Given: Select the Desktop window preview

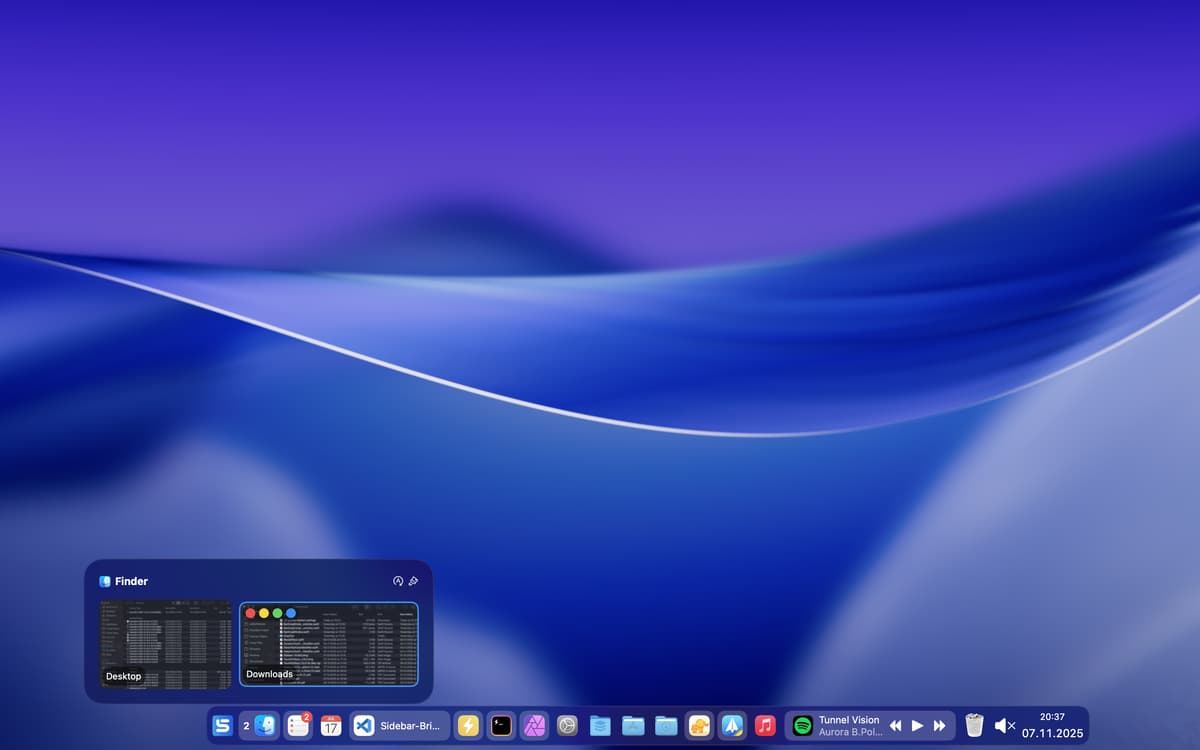Looking at the screenshot, I should [x=165, y=643].
